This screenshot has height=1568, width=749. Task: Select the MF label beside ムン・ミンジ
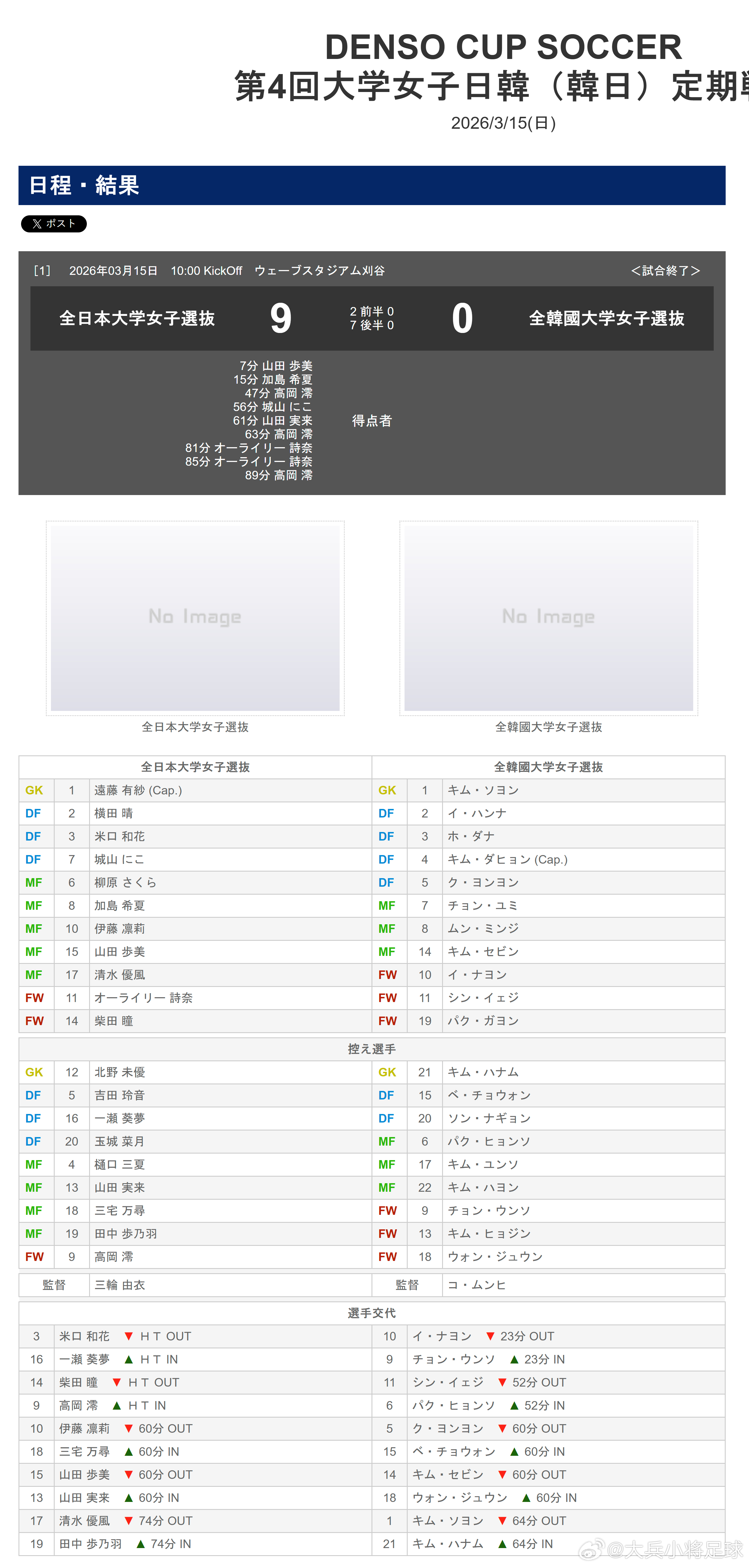point(387,928)
